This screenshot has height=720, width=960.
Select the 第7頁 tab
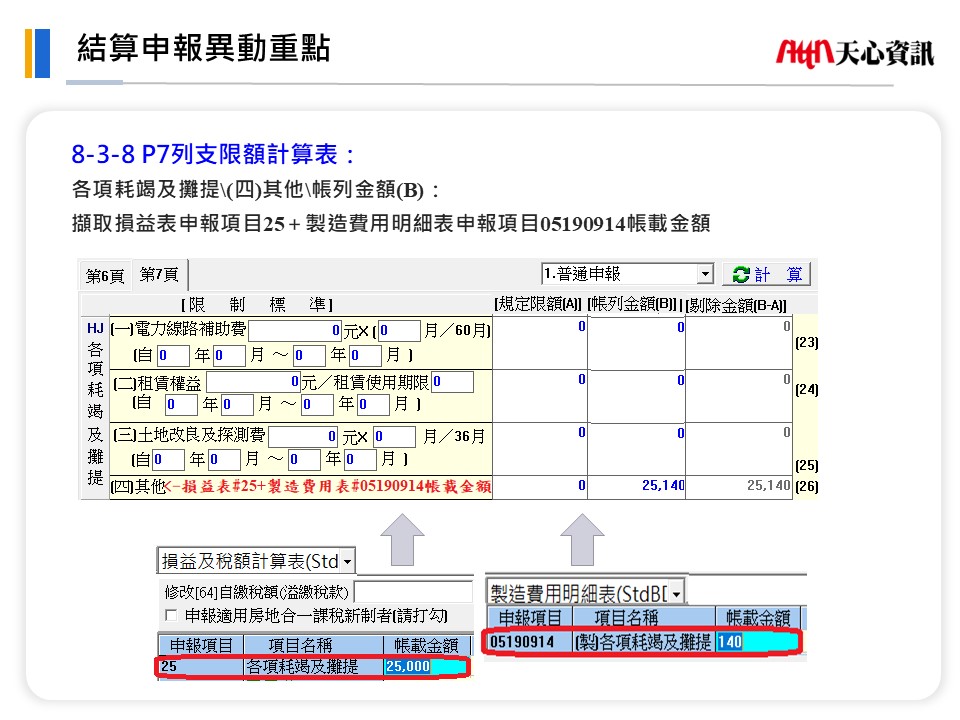click(x=159, y=274)
